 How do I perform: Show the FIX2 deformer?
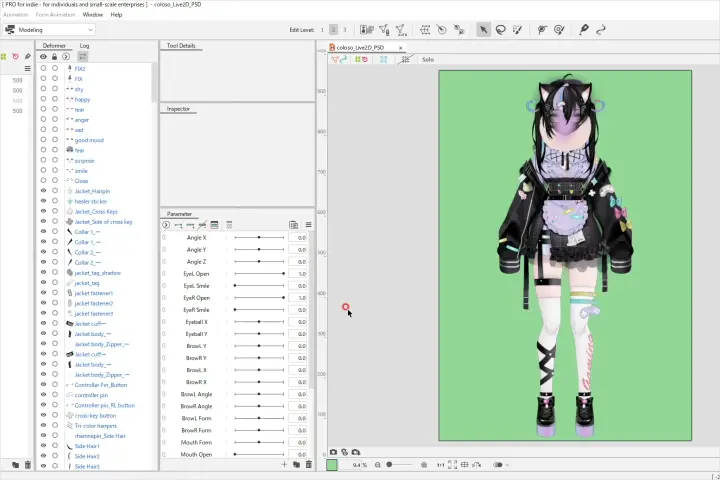(x=43, y=68)
